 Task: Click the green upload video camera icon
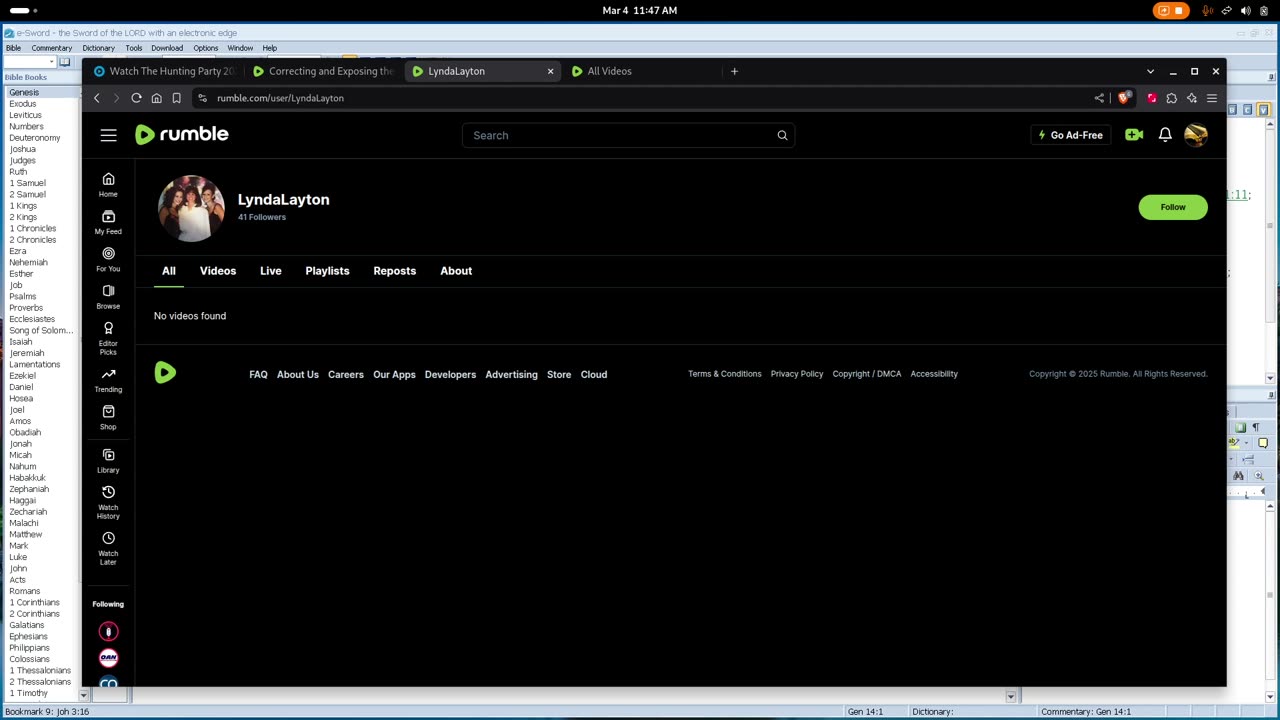(x=1134, y=135)
